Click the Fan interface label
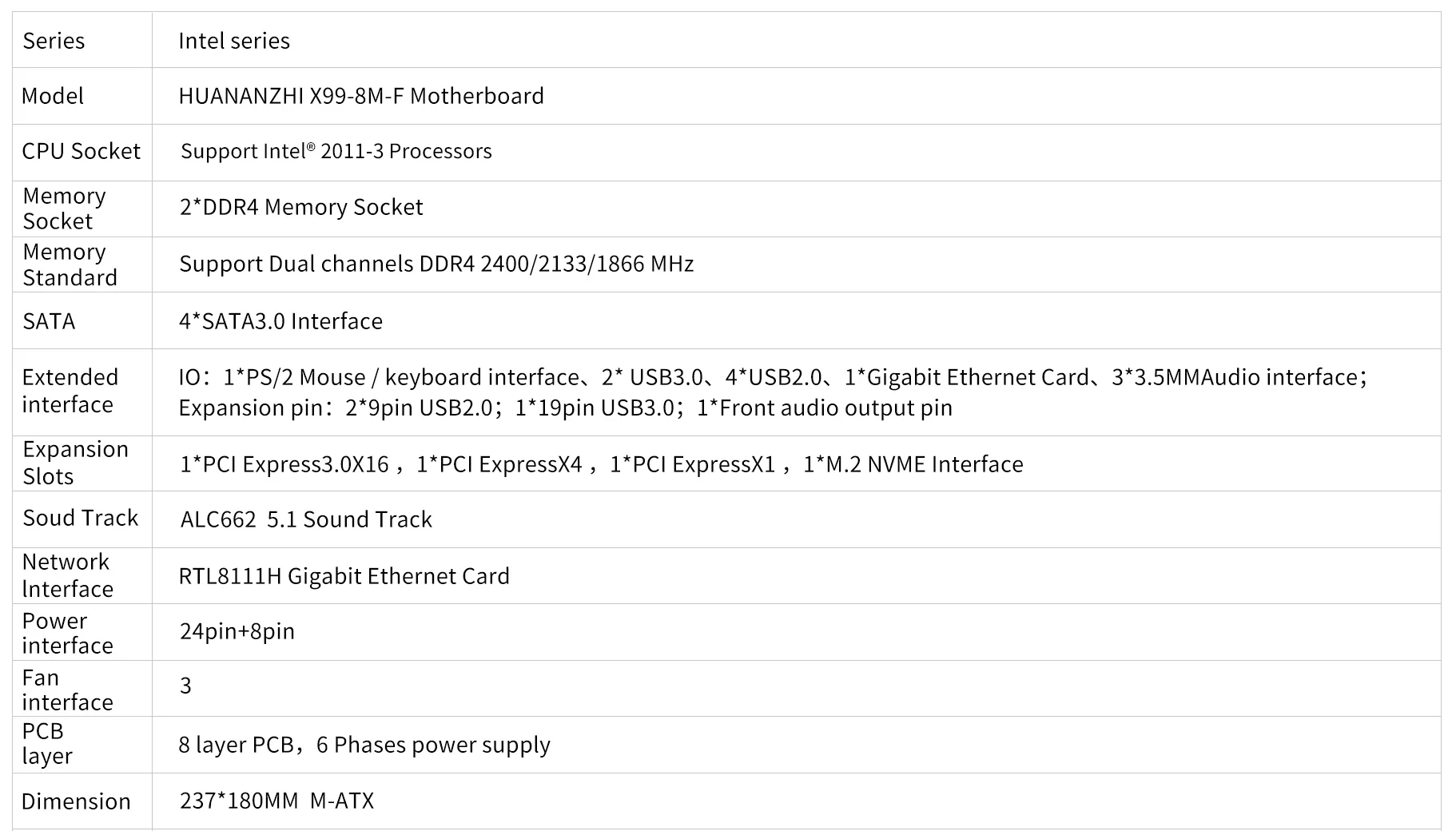The width and height of the screenshot is (1456, 831). [67, 690]
